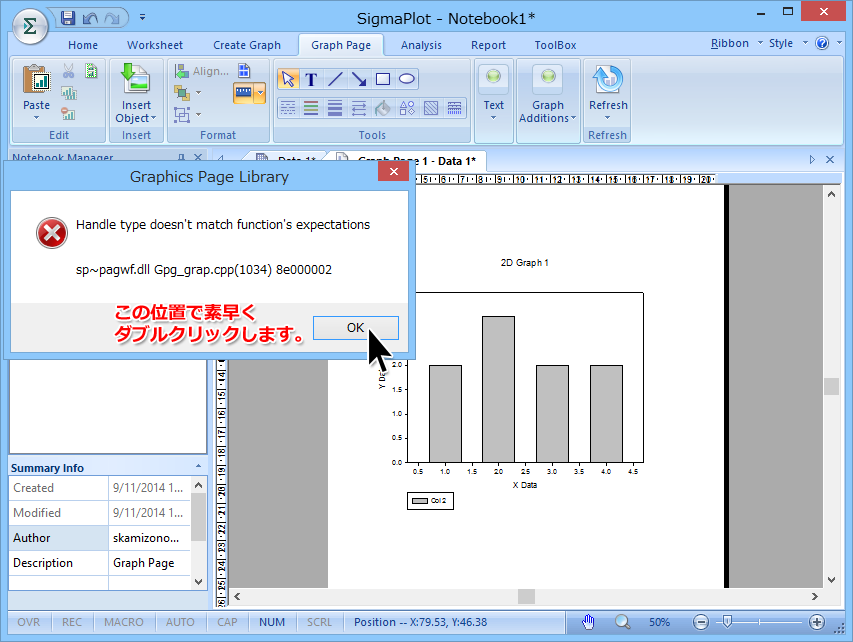Select the Ellipse drawing tool
This screenshot has height=642, width=853.
pyautogui.click(x=407, y=79)
